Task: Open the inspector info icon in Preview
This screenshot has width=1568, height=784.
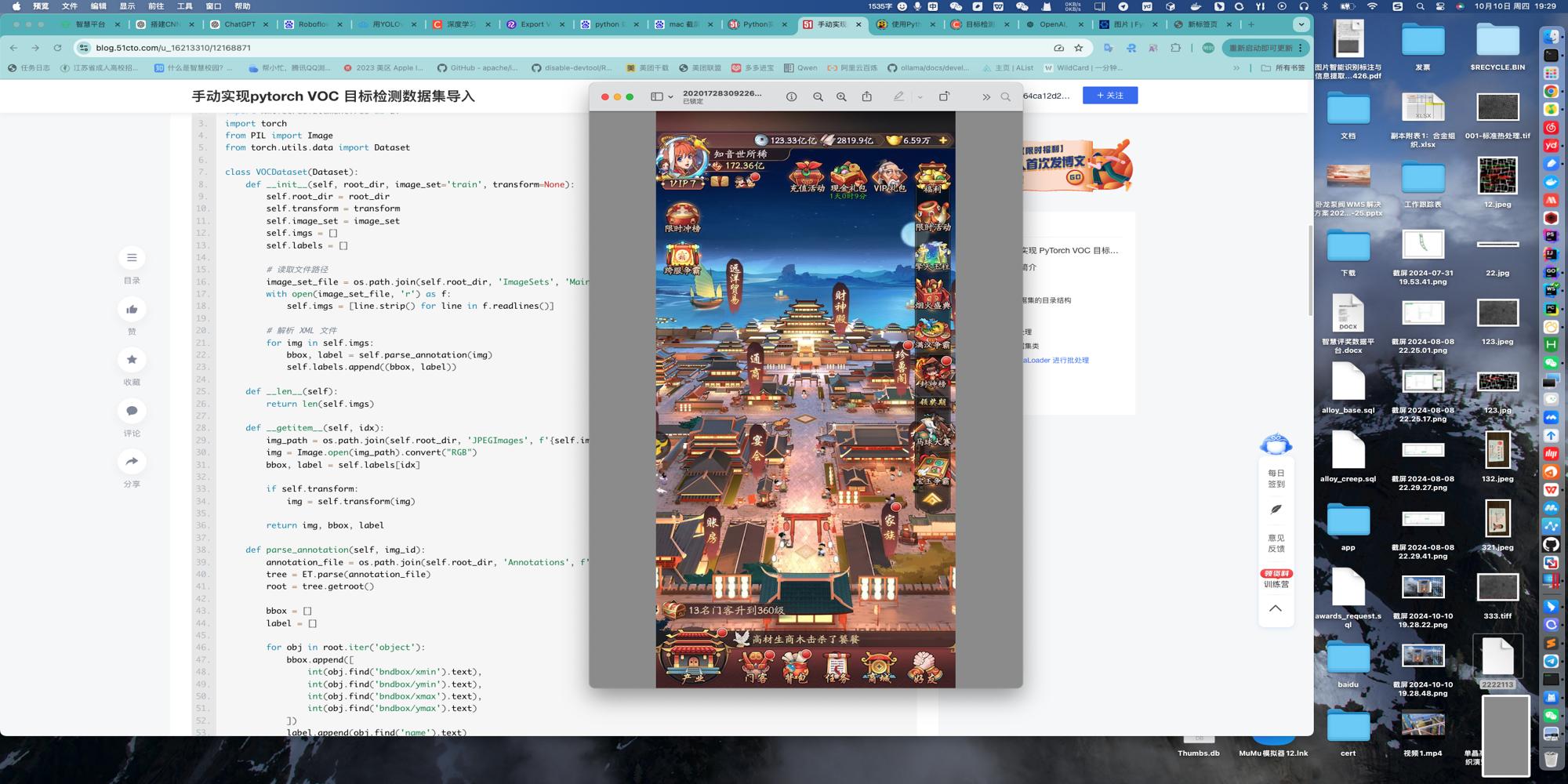Action: 791,96
